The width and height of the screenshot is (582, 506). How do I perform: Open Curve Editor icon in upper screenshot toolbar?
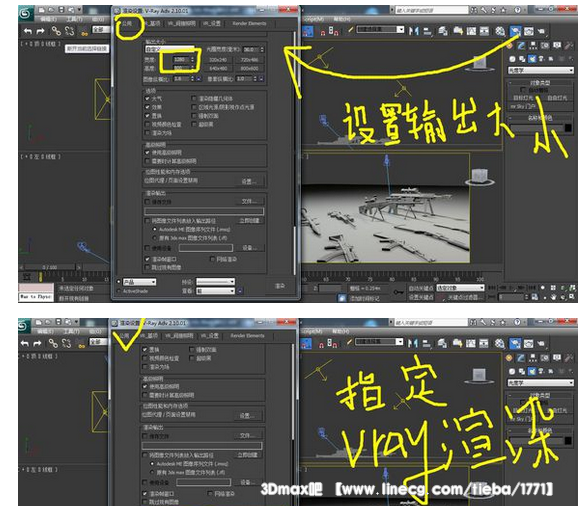click(x=471, y=31)
